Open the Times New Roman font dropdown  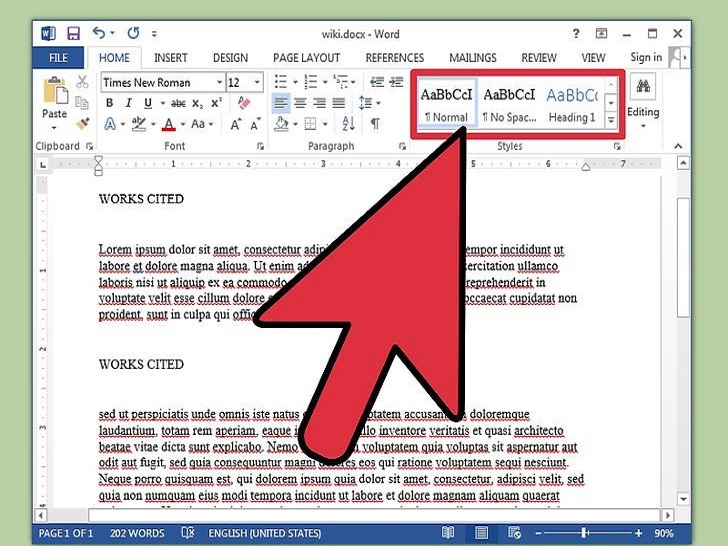pyautogui.click(x=220, y=82)
